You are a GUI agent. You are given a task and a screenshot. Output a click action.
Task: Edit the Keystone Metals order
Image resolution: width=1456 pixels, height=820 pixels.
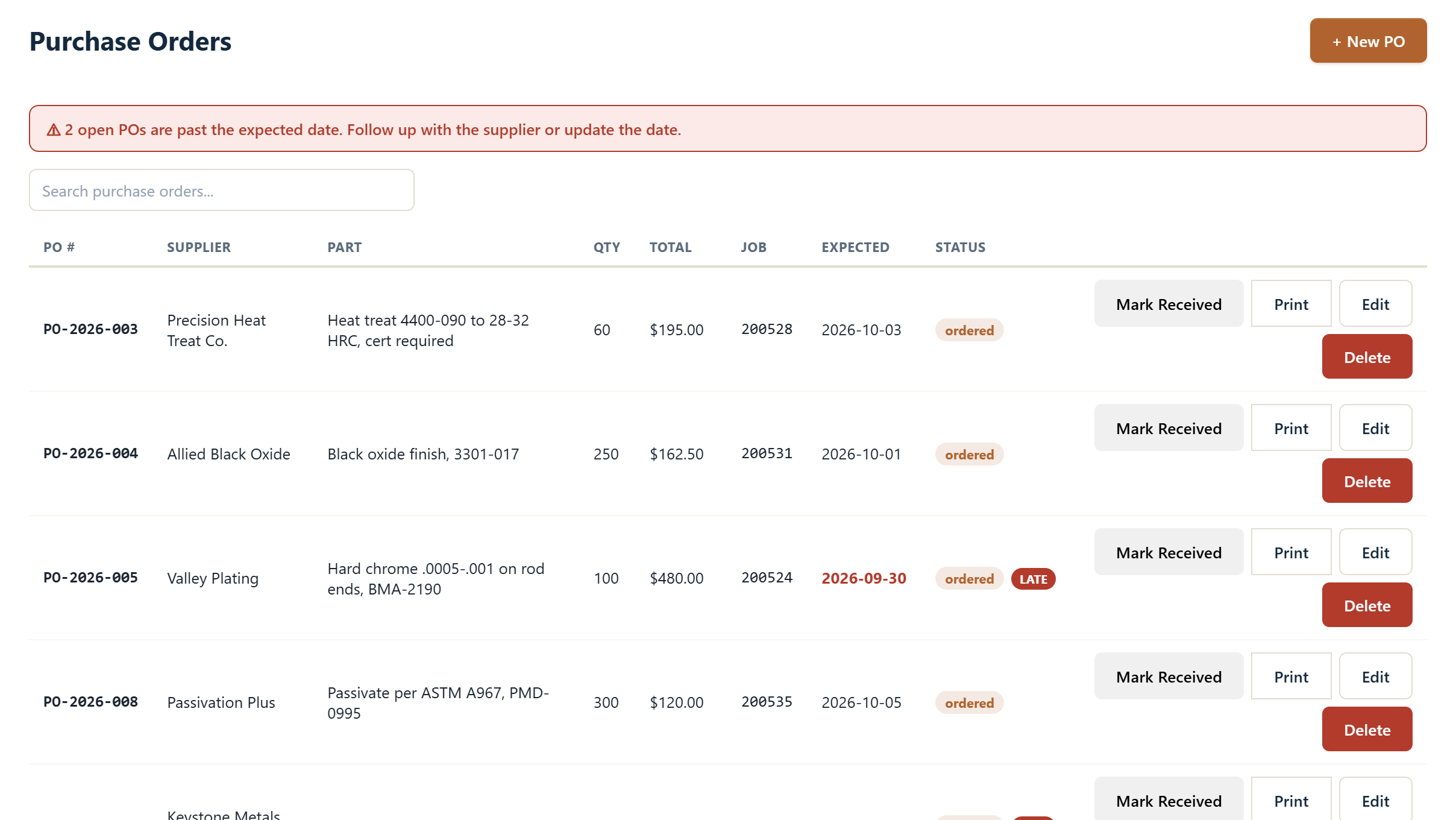pos(1375,799)
